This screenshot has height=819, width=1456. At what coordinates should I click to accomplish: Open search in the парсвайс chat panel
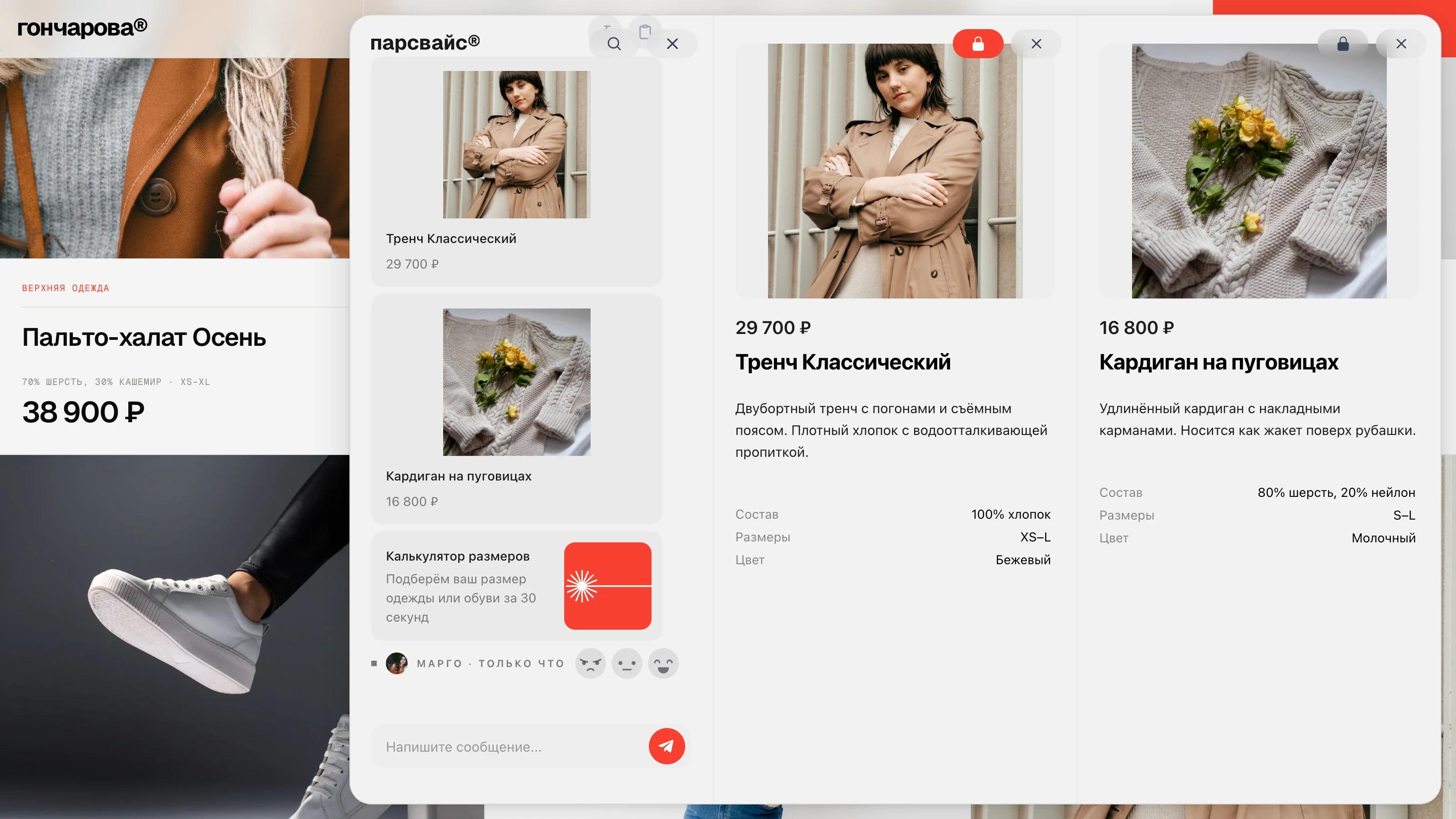(x=614, y=44)
